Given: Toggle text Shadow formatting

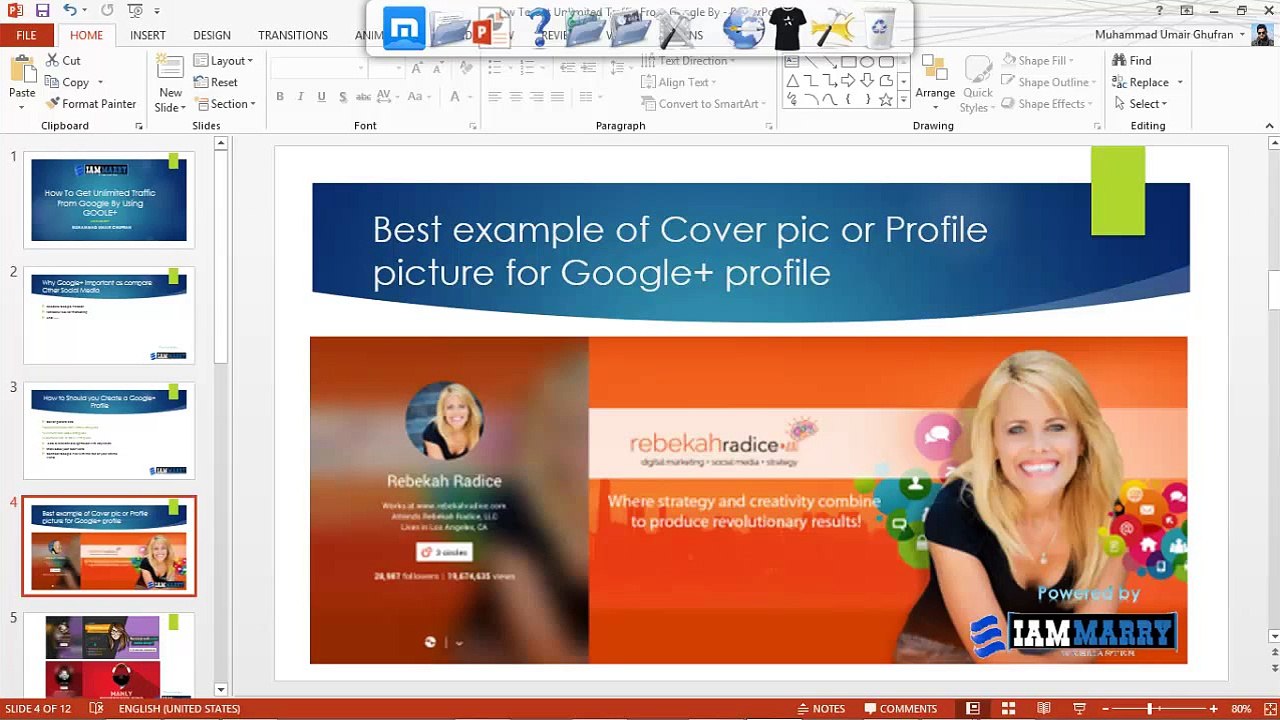Looking at the screenshot, I should click(343, 97).
